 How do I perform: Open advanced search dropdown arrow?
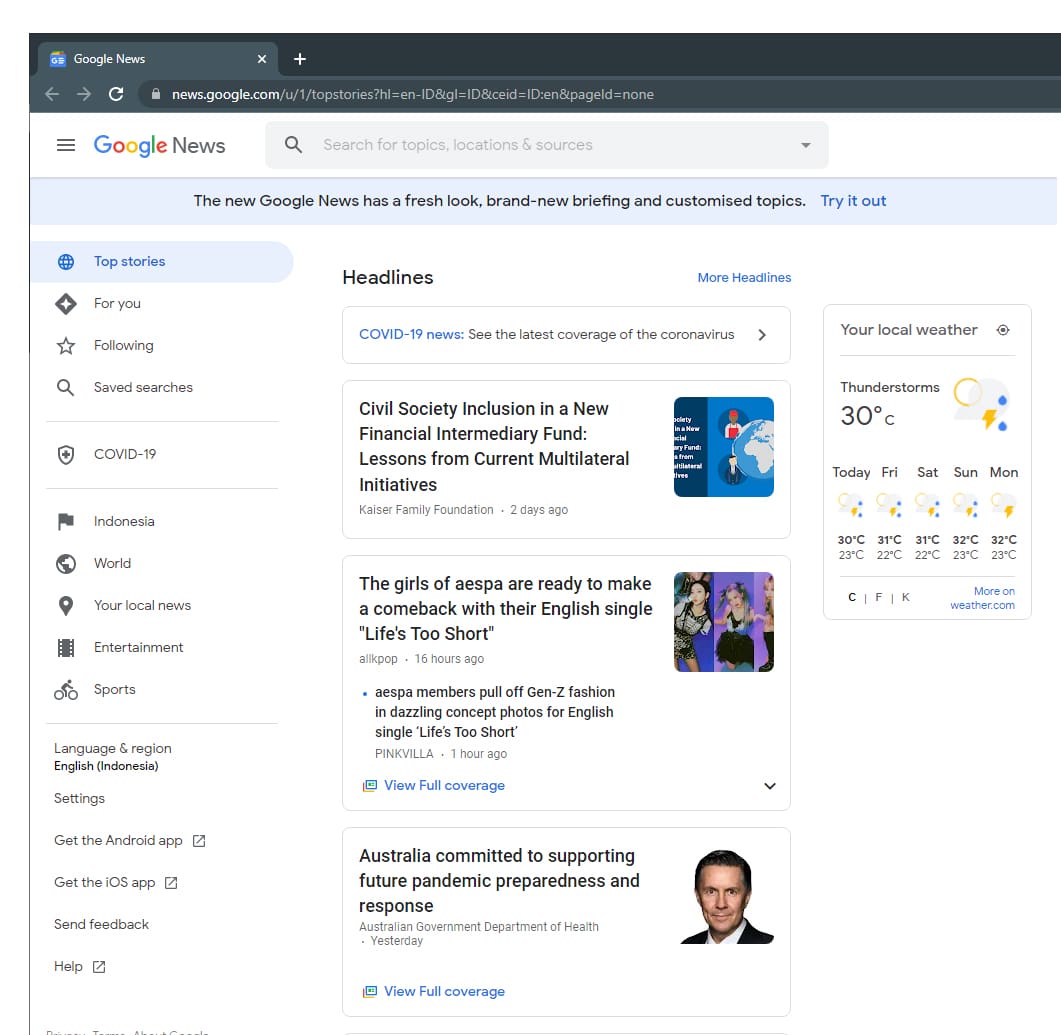(805, 145)
